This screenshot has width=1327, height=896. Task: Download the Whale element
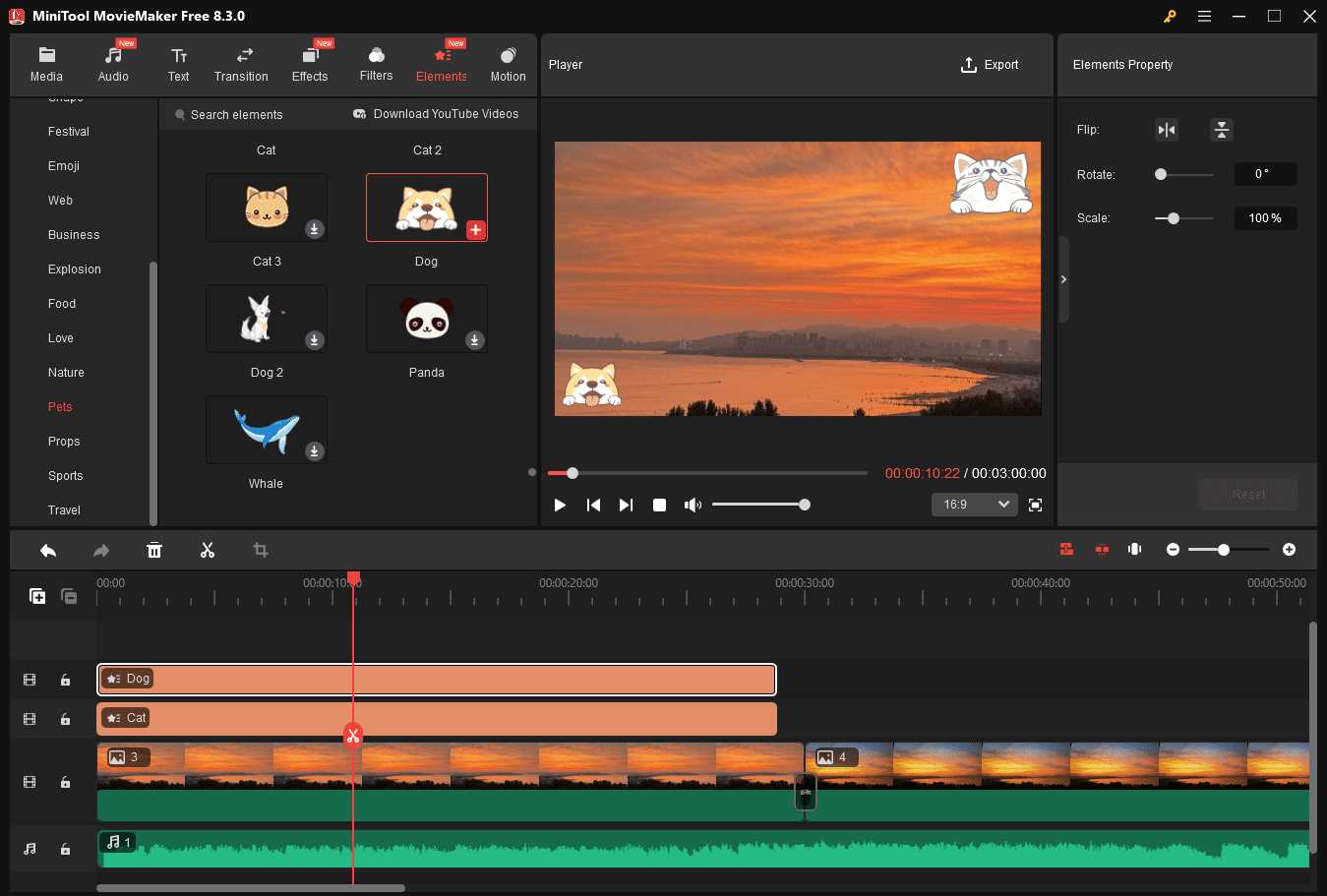coord(314,451)
